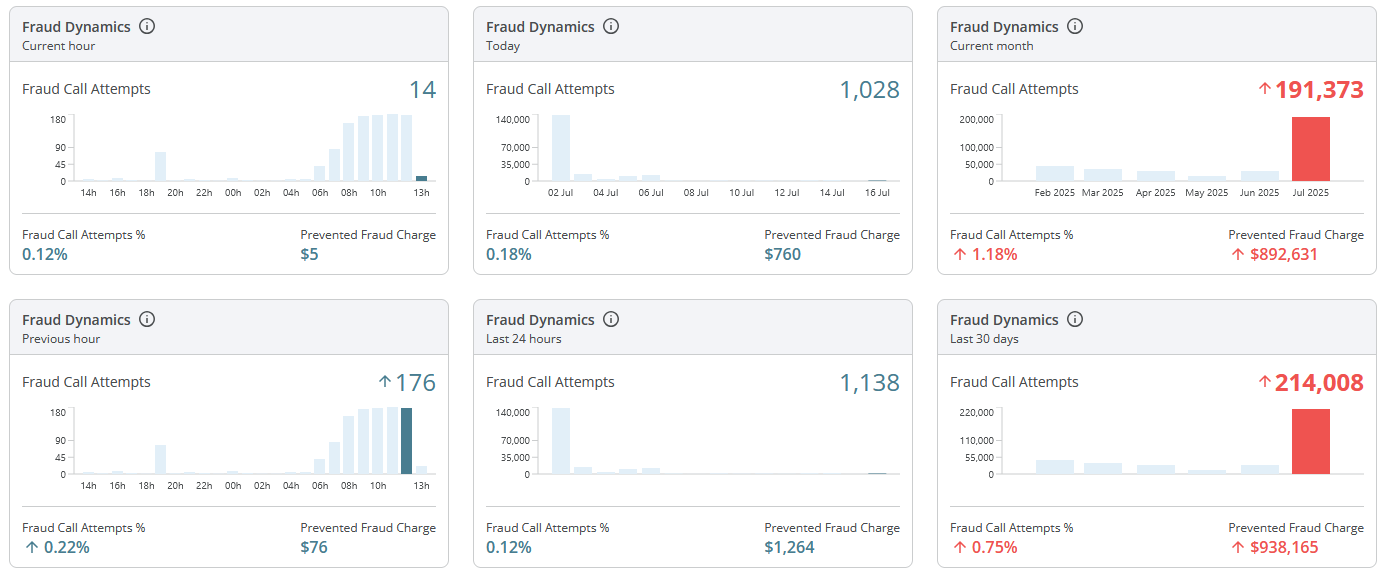Select the red bar in Last 30 days chart
The width and height of the screenshot is (1385, 576).
click(x=1310, y=441)
